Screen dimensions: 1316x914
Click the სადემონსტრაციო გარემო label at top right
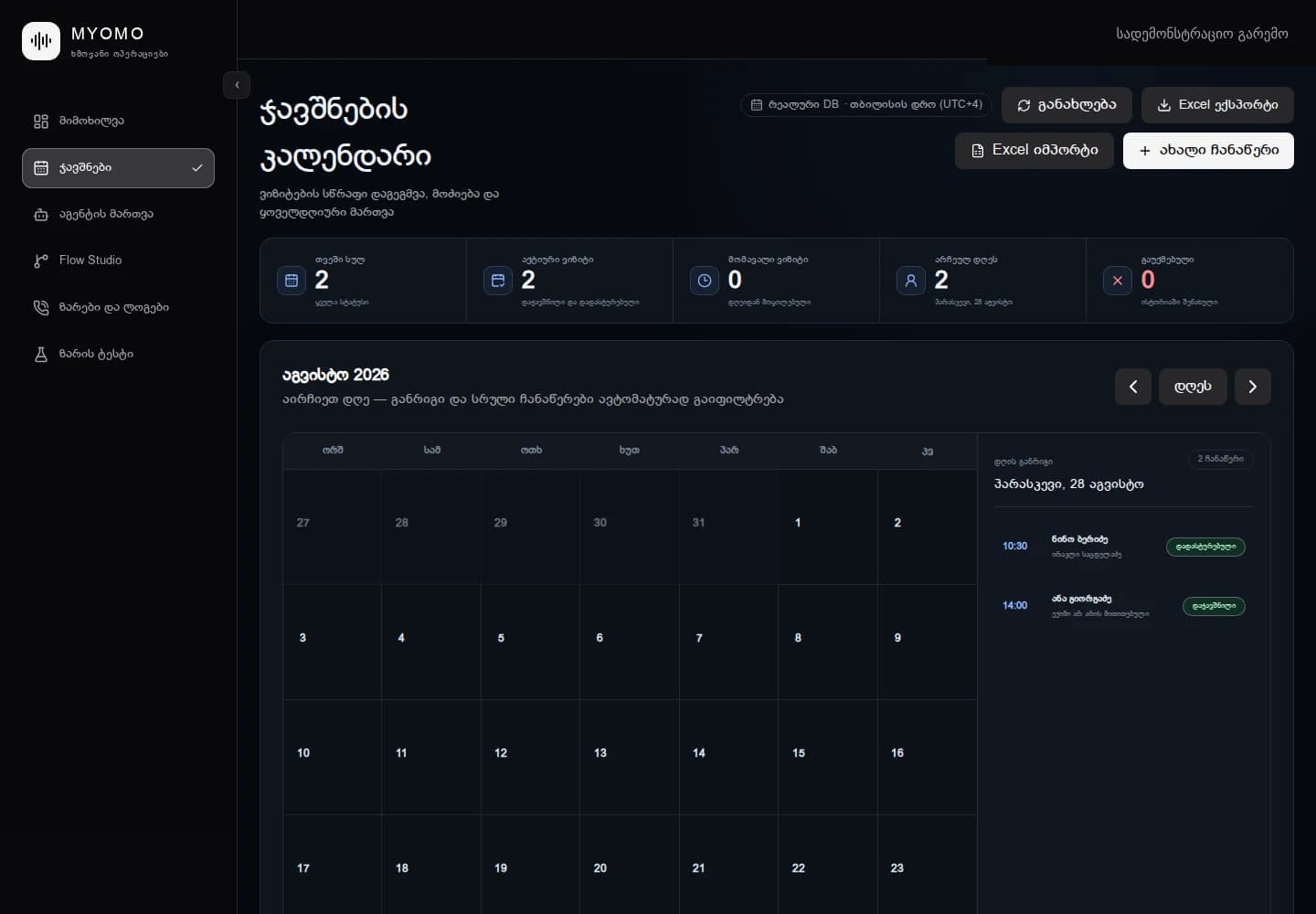1202,34
